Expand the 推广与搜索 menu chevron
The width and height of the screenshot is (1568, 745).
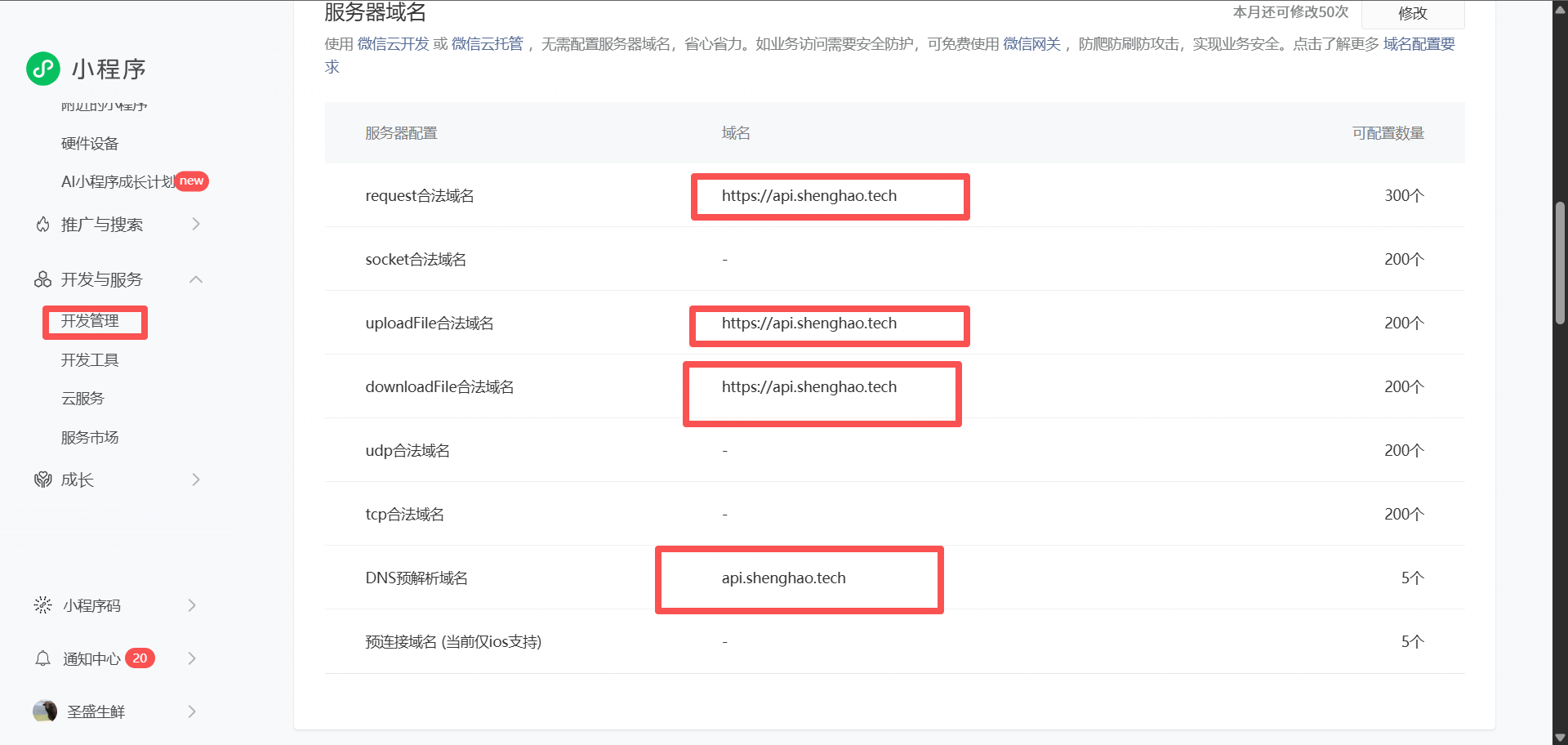[x=196, y=225]
